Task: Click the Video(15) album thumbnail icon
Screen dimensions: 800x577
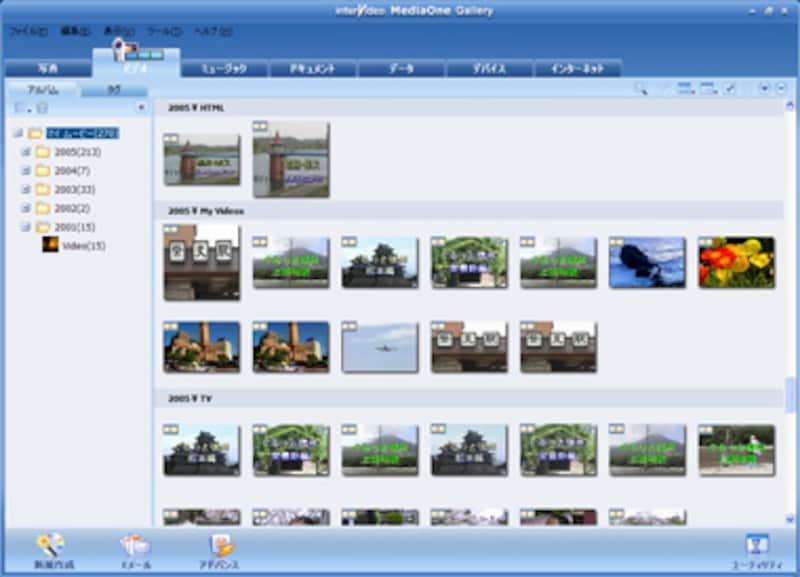Action: [x=50, y=245]
